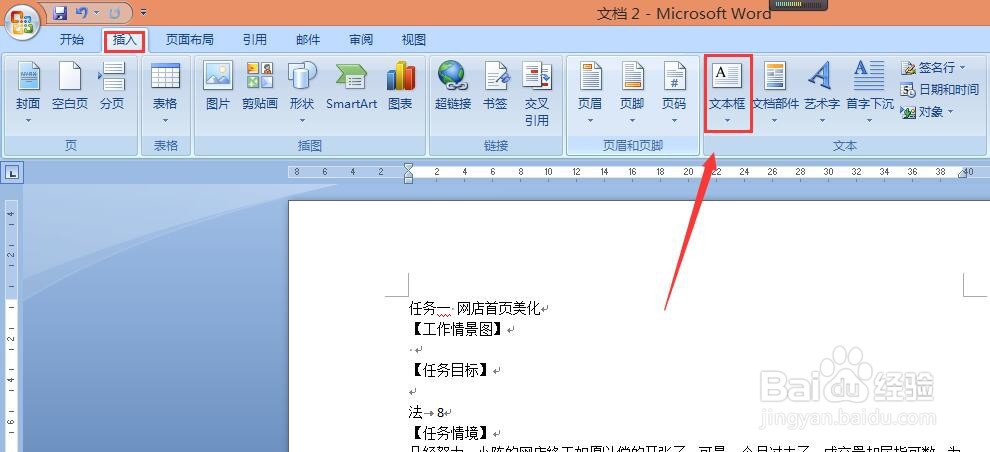990x452 pixels.
Task: Open the 页码 page number options
Action: point(674,92)
